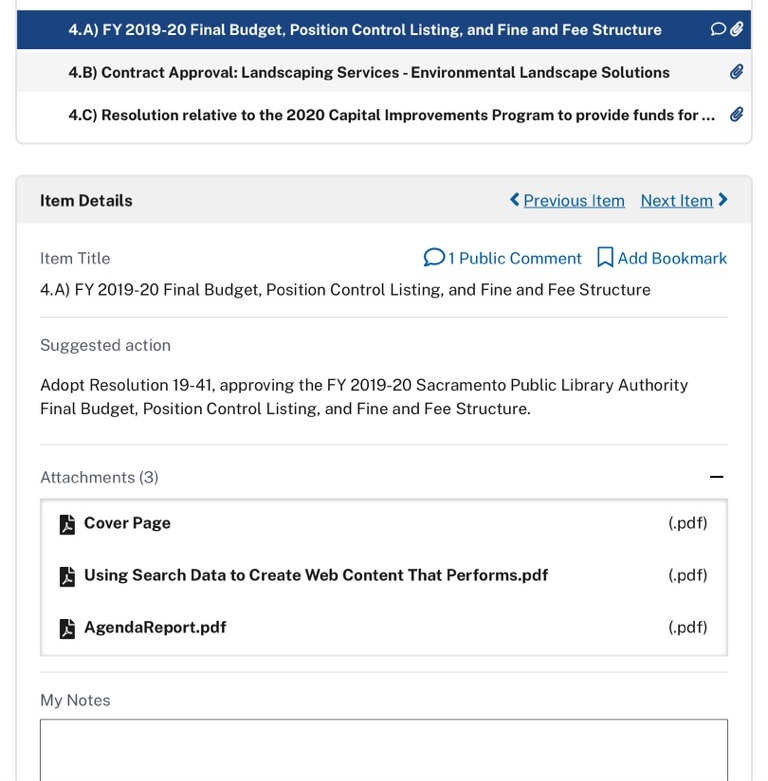Click right chevron beside Next Item
The image size is (768, 781).
(x=723, y=200)
